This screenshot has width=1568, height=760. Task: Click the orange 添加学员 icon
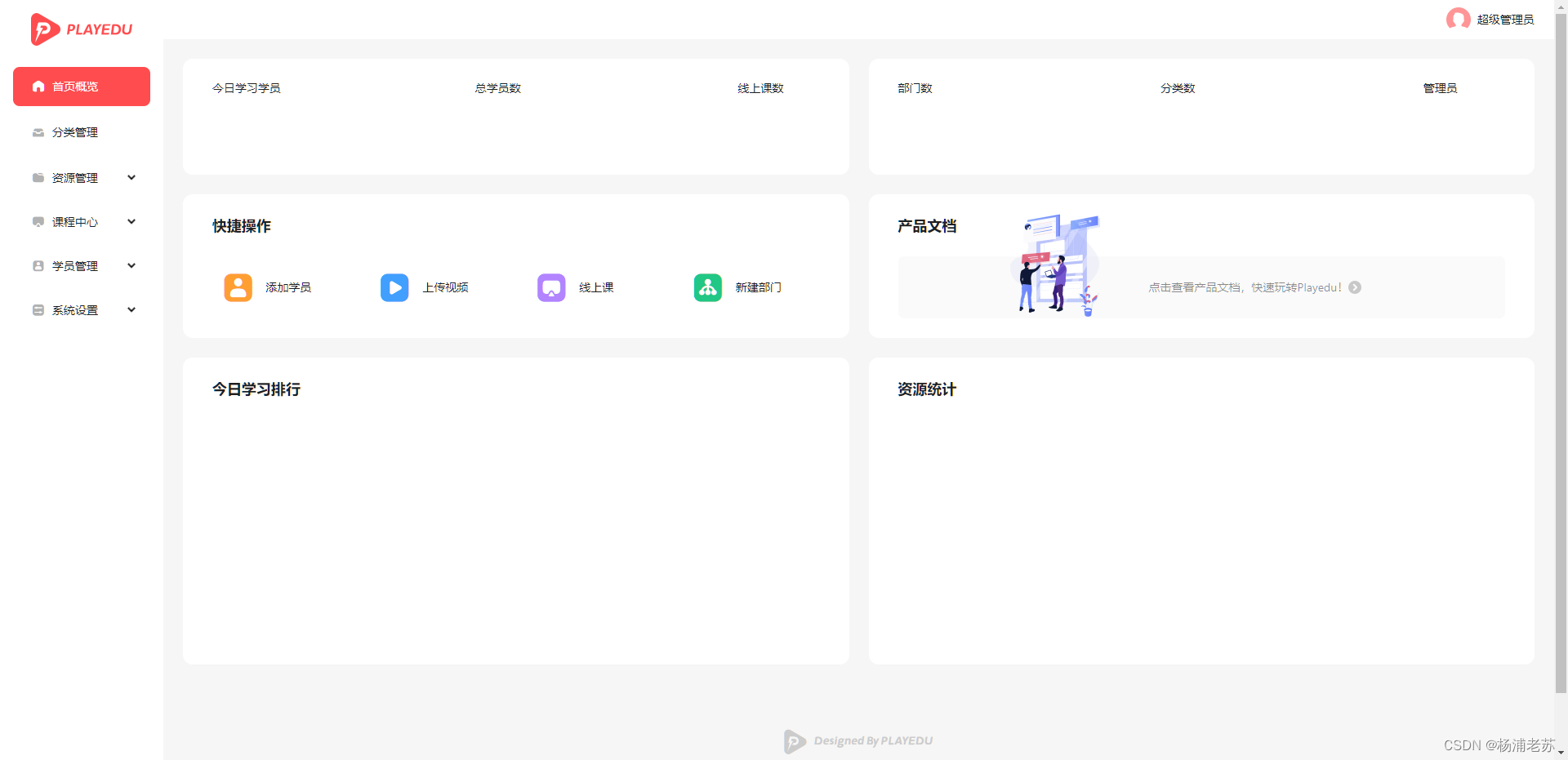(x=238, y=287)
